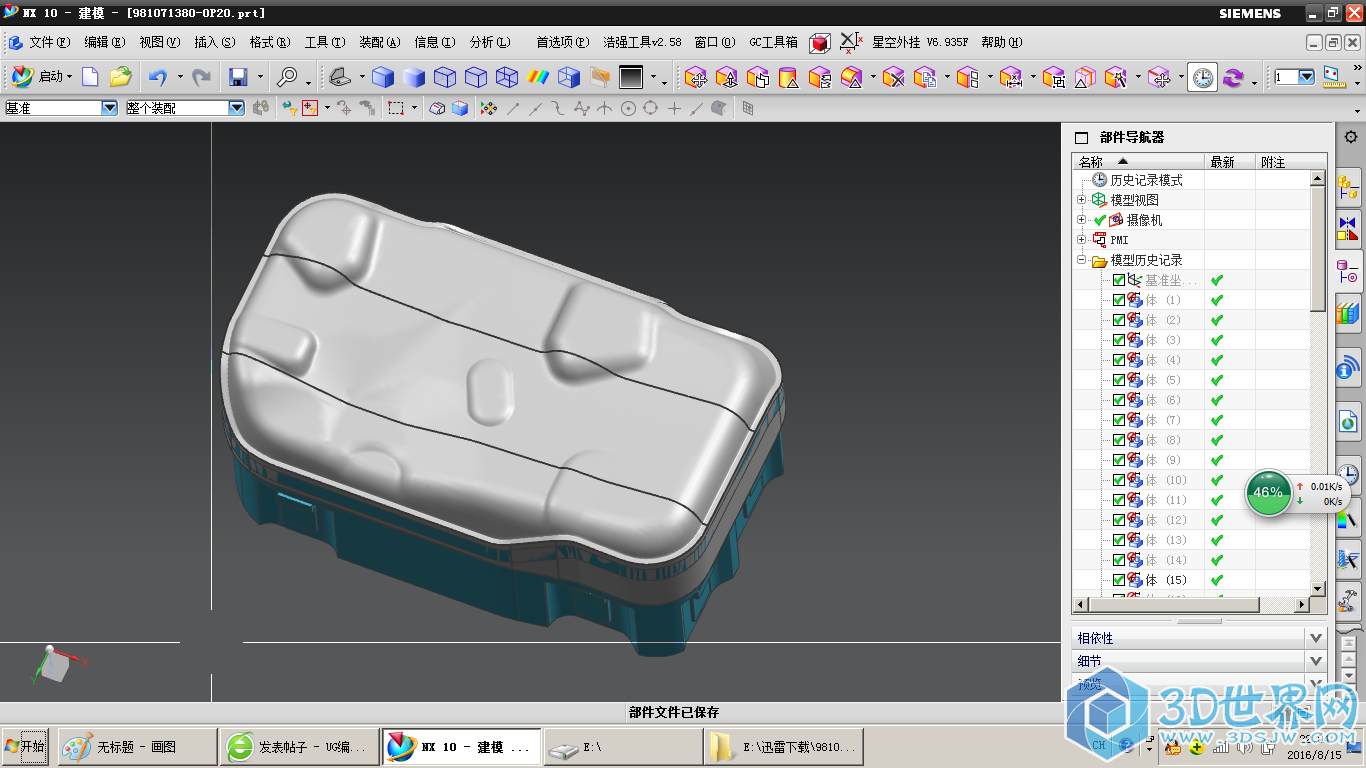Viewport: 1366px width, 768px height.
Task: Expand the 模型视图 tree node
Action: 1081,200
